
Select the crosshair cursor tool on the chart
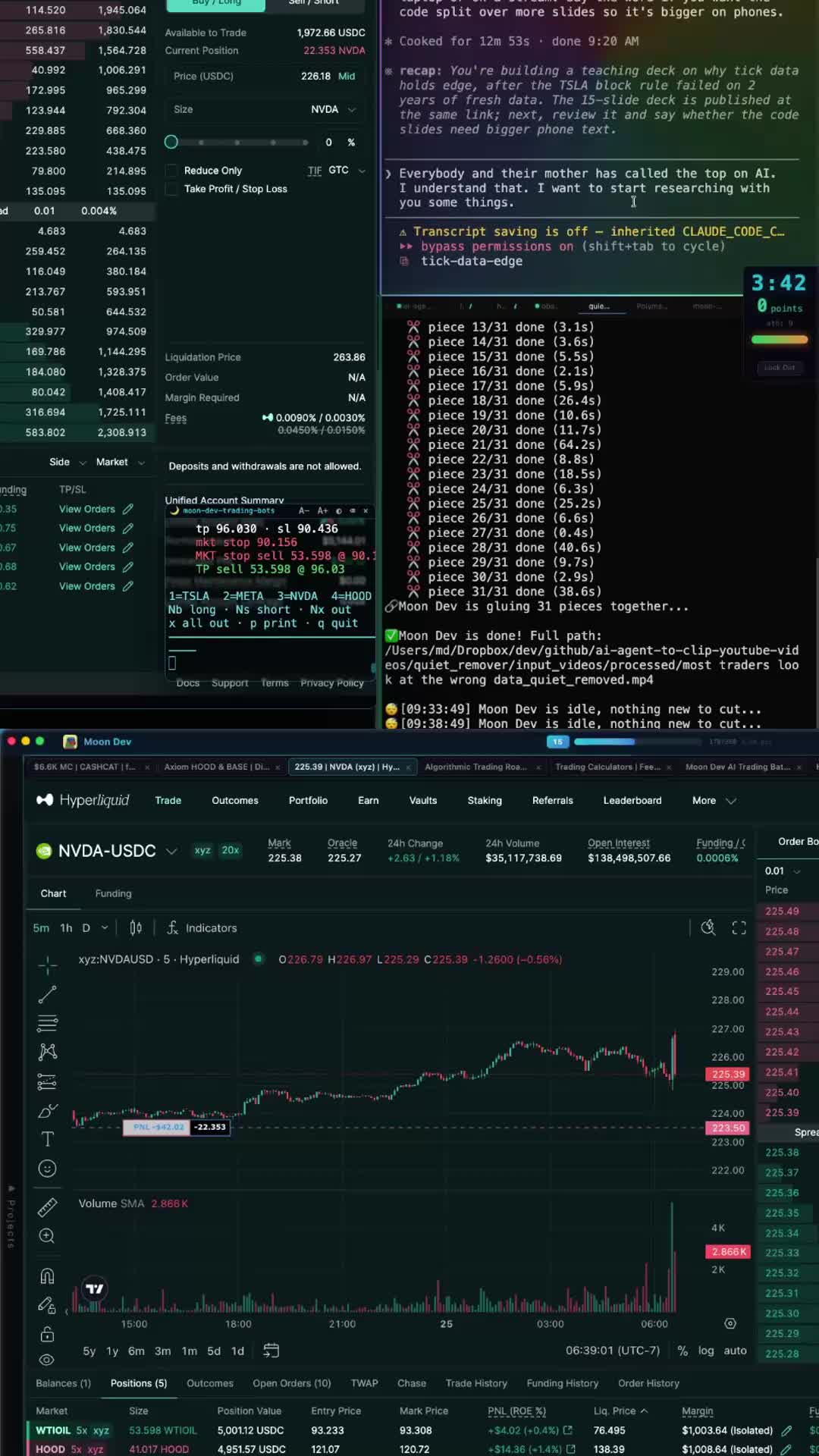pos(47,965)
